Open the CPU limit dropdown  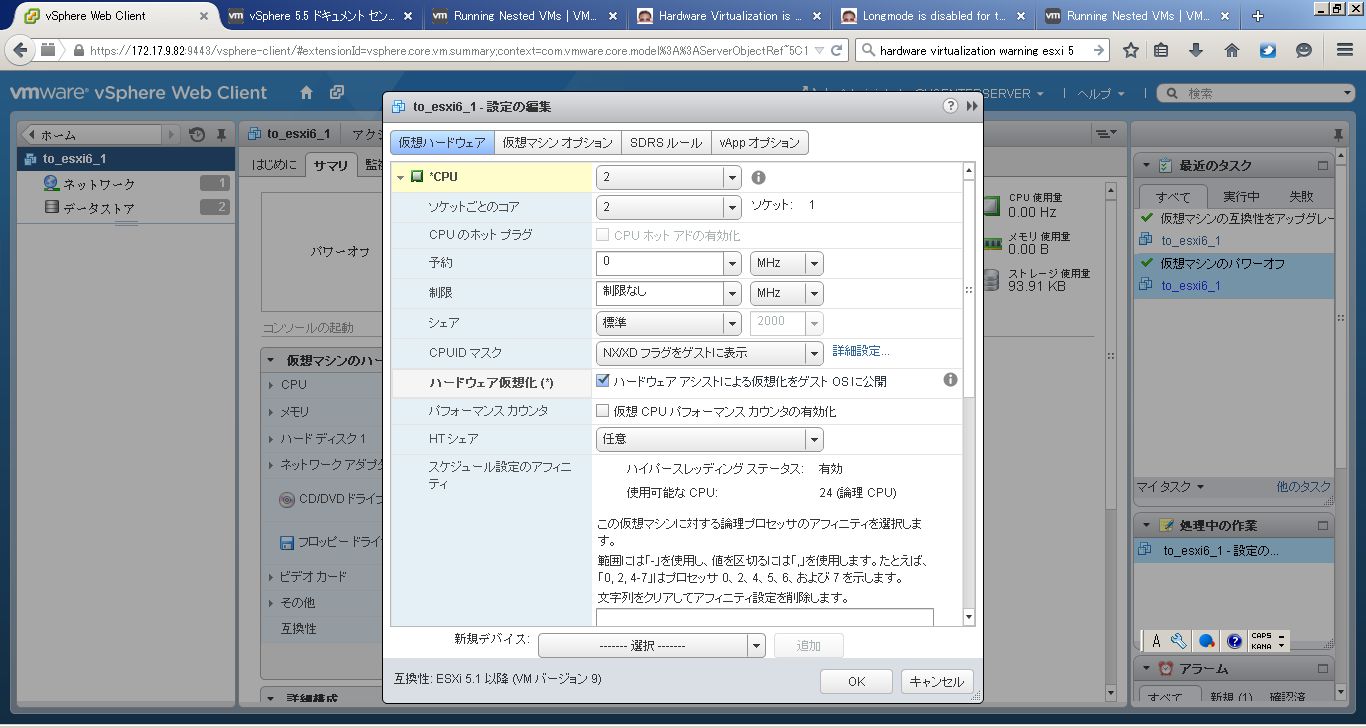731,293
